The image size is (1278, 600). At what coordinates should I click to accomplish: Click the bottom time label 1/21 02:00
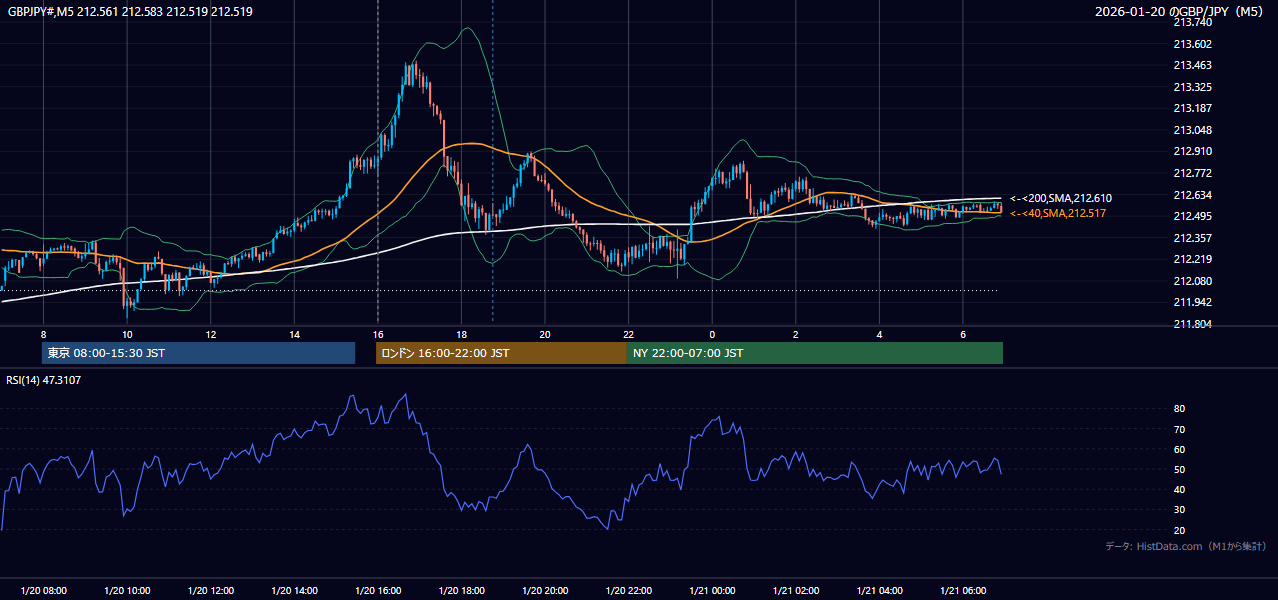coord(796,591)
